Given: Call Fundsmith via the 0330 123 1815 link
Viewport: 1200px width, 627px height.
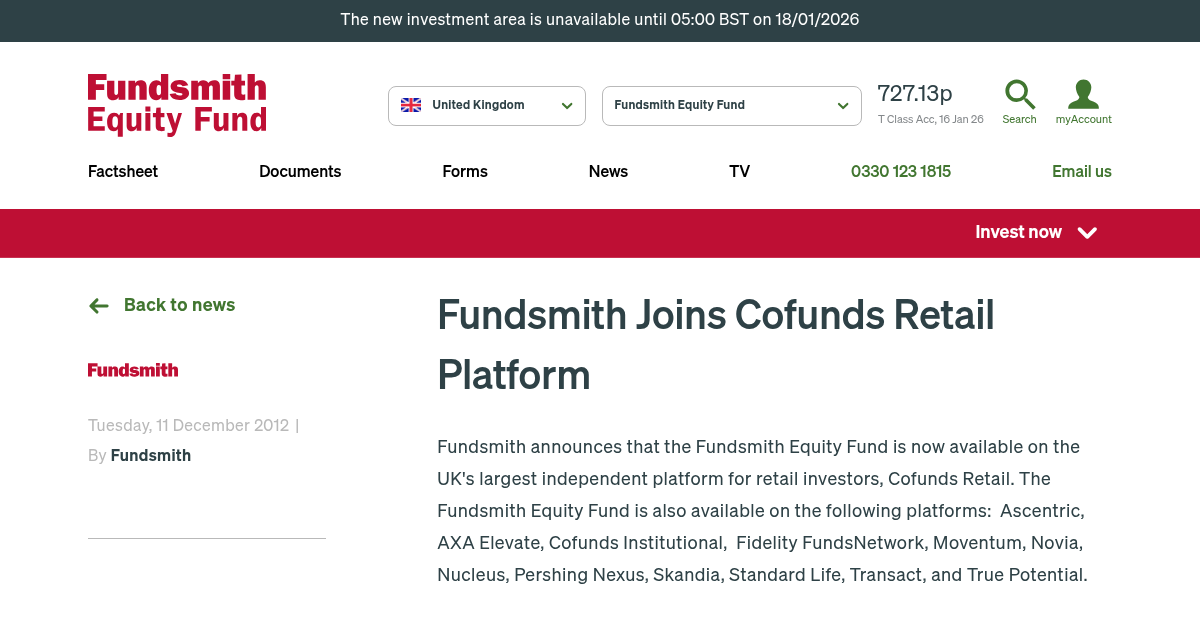Looking at the screenshot, I should pos(900,171).
